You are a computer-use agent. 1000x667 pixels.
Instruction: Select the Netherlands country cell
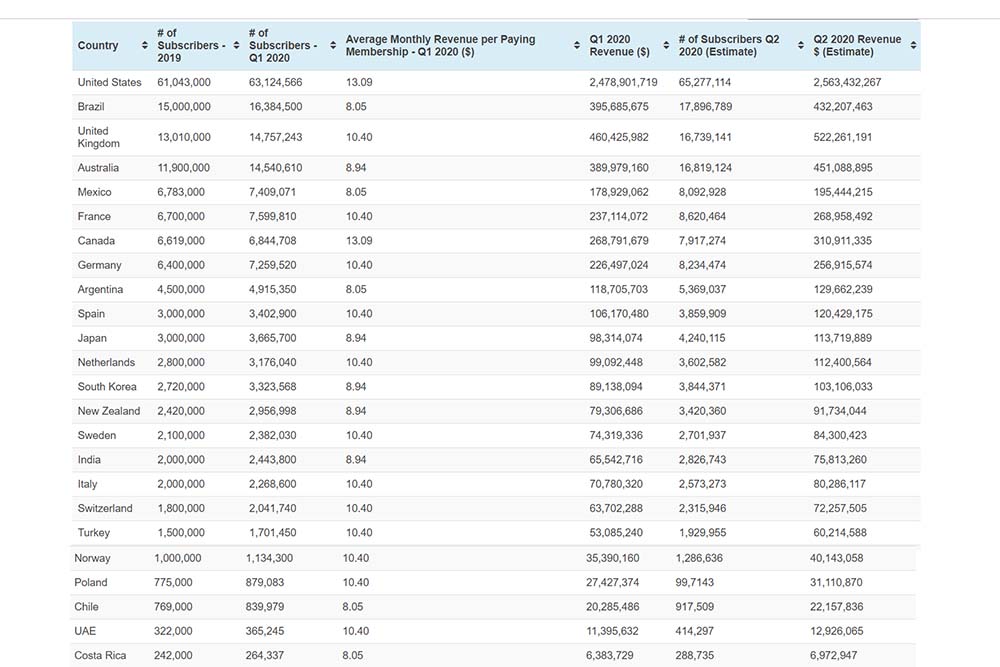[107, 362]
